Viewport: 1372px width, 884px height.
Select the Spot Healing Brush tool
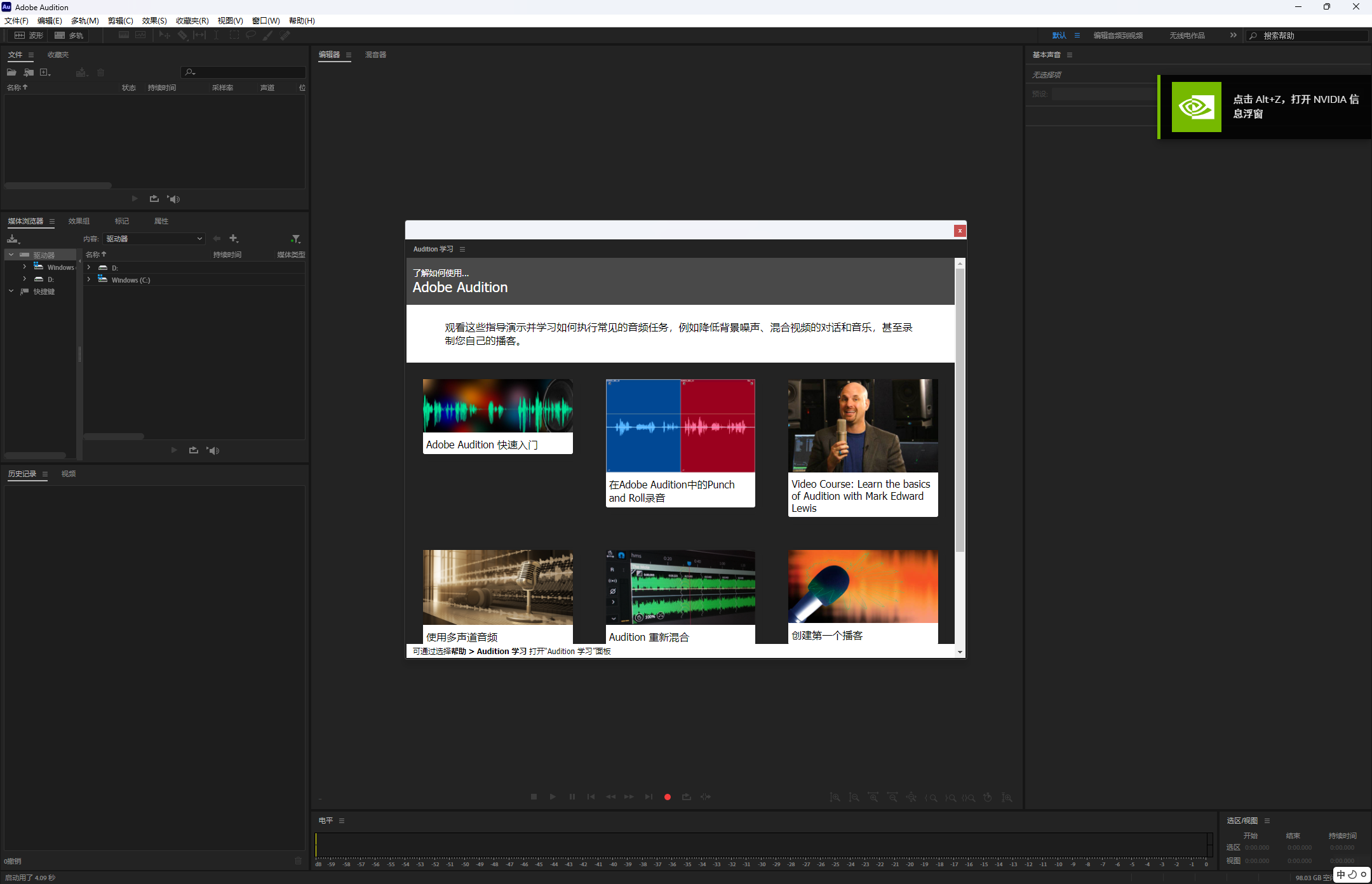285,36
